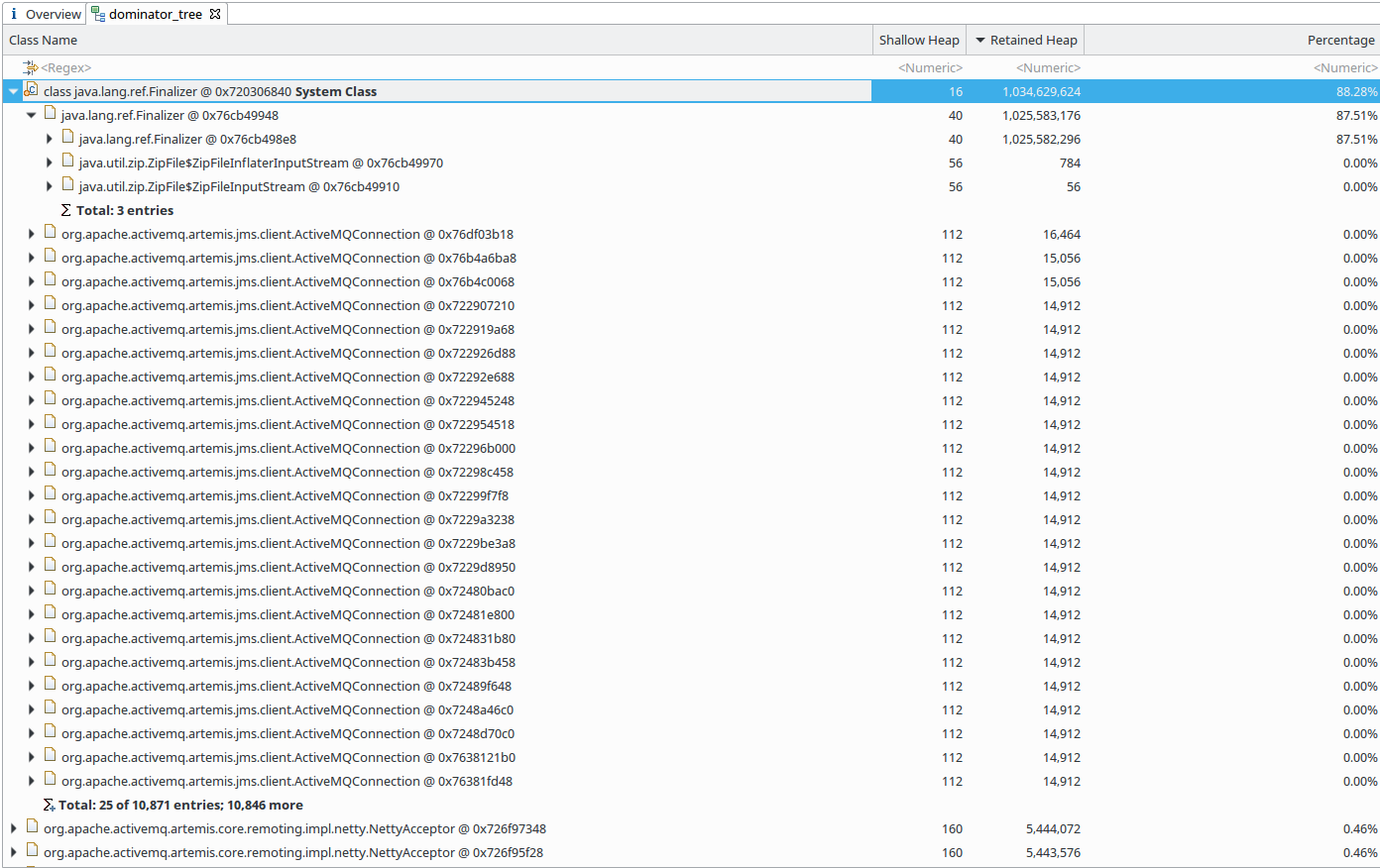The image size is (1380, 868).
Task: Collapse the class java.lang.ref.Finalizer System Class node
Action: click(13, 91)
